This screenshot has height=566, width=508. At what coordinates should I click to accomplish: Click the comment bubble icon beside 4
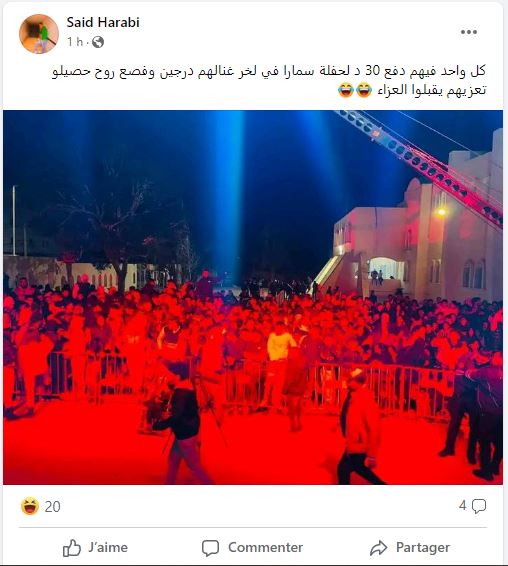tap(479, 506)
